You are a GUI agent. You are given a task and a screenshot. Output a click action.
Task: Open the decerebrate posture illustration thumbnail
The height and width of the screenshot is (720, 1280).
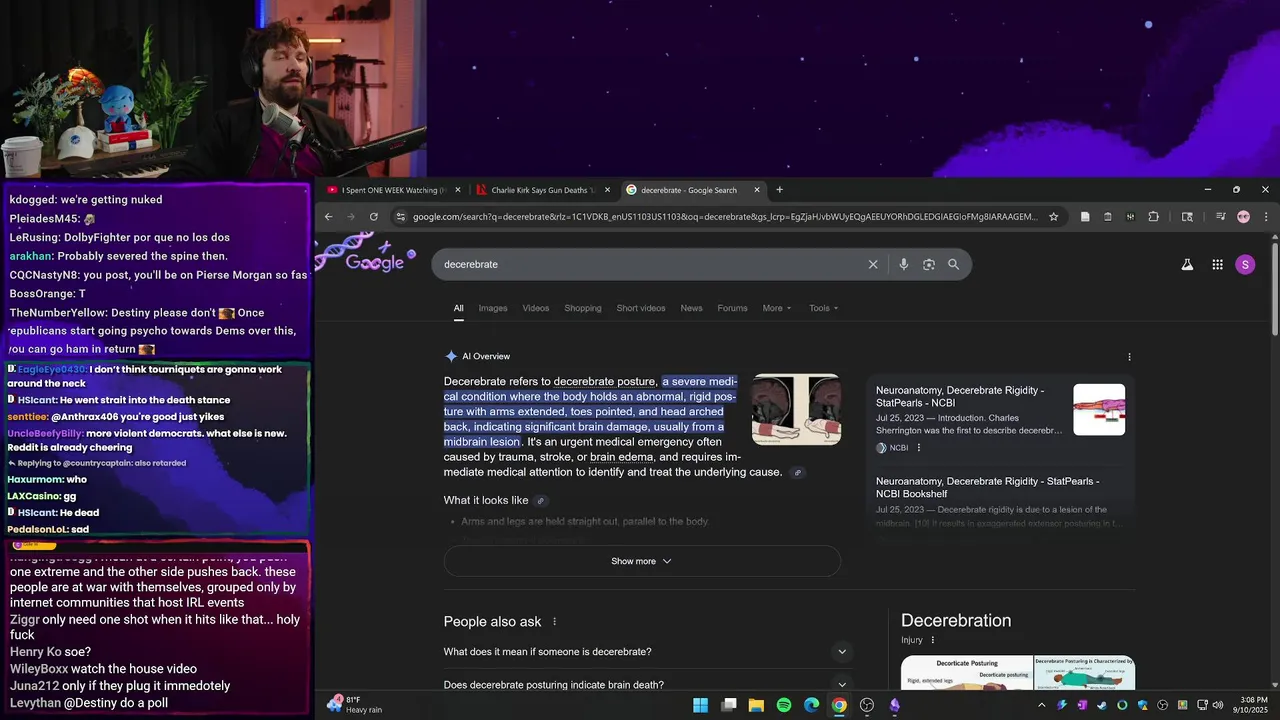click(x=796, y=409)
